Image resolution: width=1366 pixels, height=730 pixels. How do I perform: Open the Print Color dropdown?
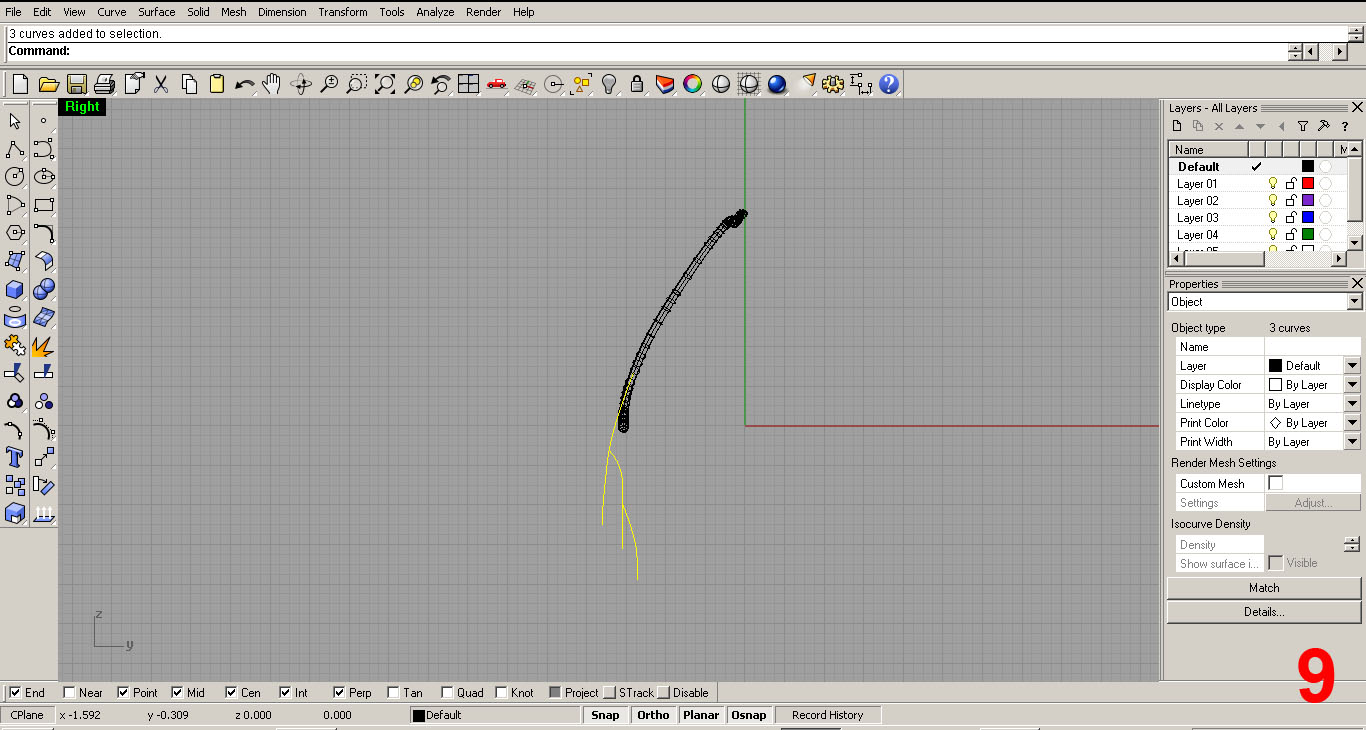tap(1352, 423)
